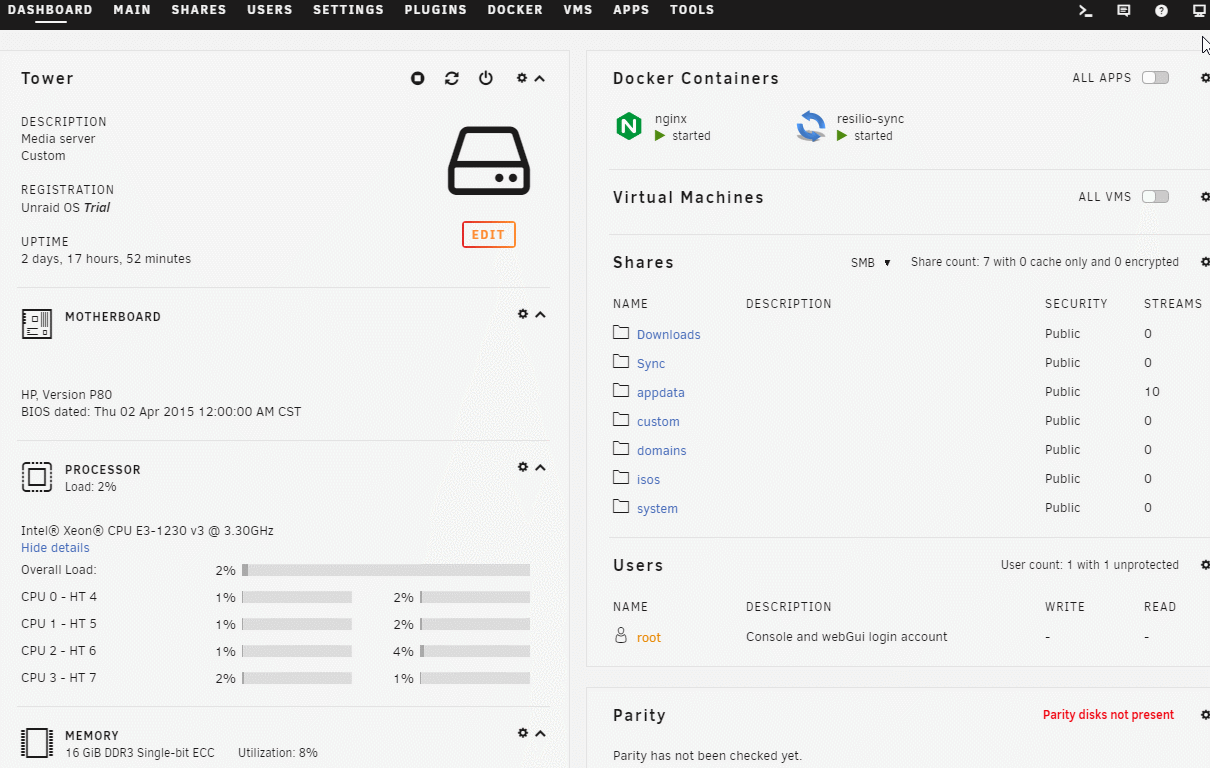
Task: Open the appdata share link
Action: [660, 393]
